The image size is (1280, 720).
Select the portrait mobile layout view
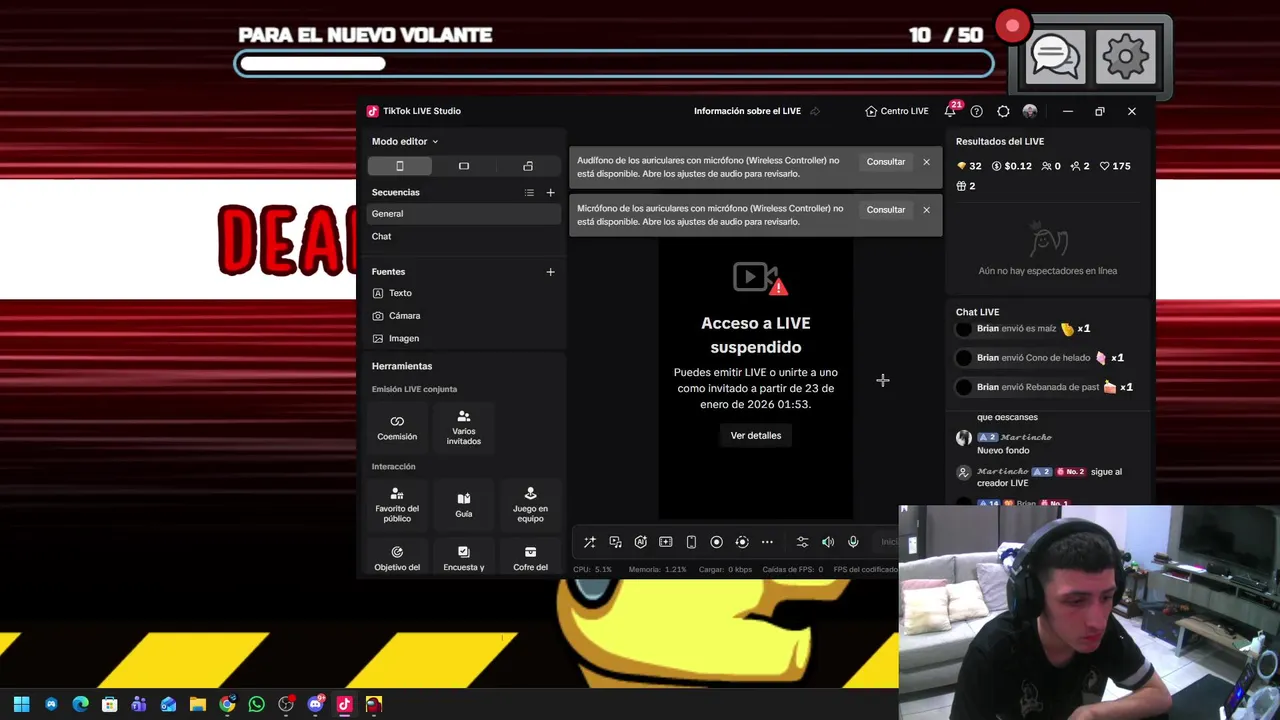400,166
